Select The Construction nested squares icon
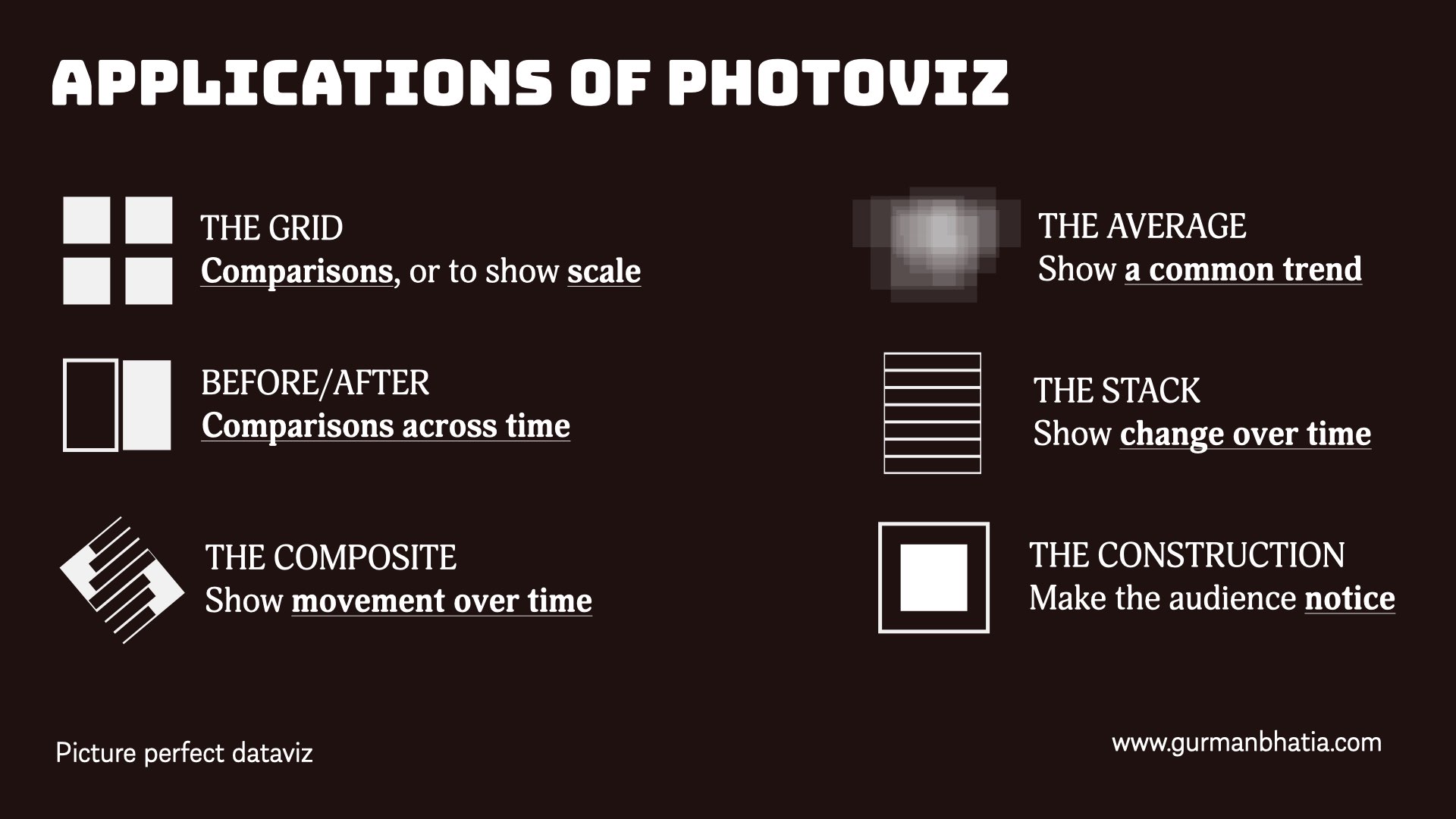Image resolution: width=1456 pixels, height=819 pixels. click(x=935, y=577)
